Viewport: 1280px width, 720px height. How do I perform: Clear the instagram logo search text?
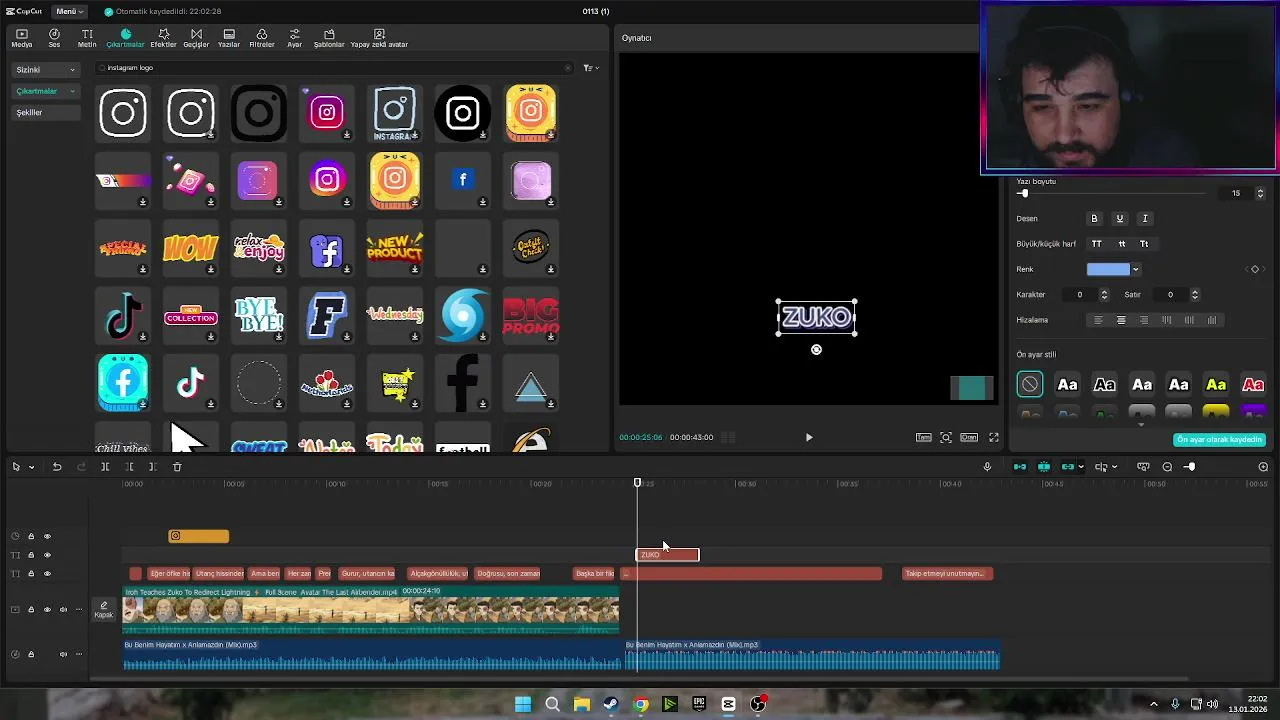click(x=568, y=68)
